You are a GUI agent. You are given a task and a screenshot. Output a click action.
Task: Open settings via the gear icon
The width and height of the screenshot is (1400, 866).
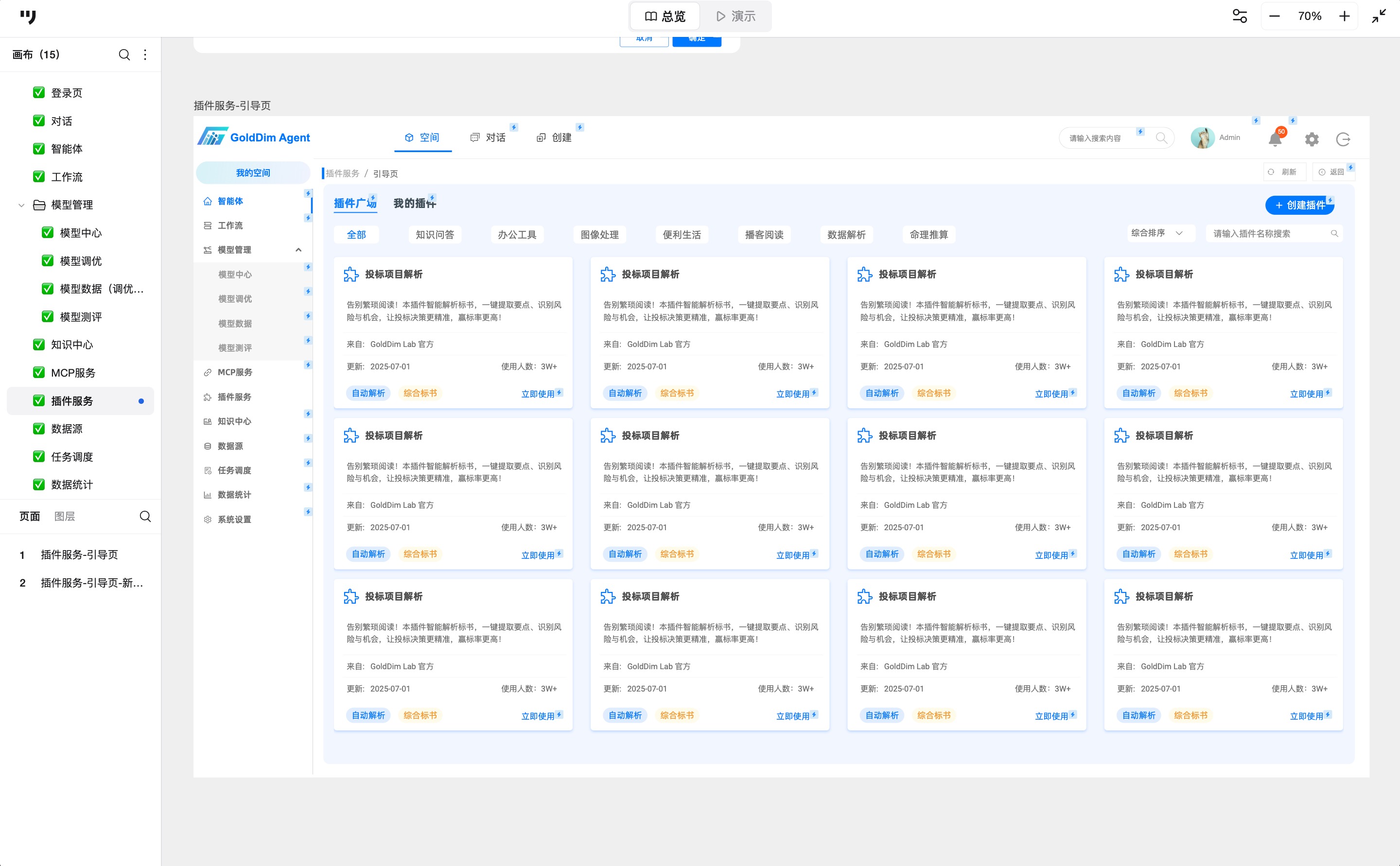(x=1312, y=139)
